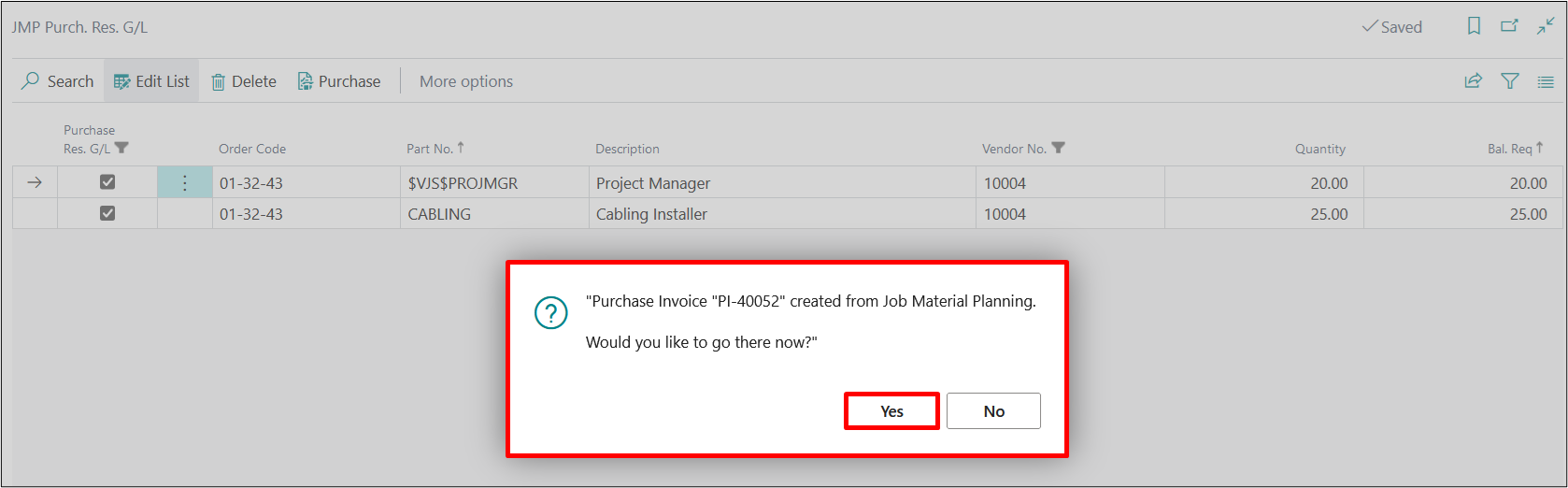Click the bookmark icon in header
Viewport: 1568px width, 488px height.
[x=1474, y=26]
